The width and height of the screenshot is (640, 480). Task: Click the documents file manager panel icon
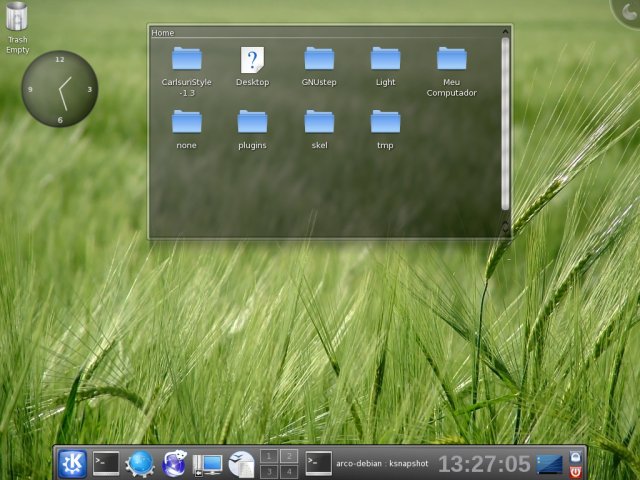(241, 464)
